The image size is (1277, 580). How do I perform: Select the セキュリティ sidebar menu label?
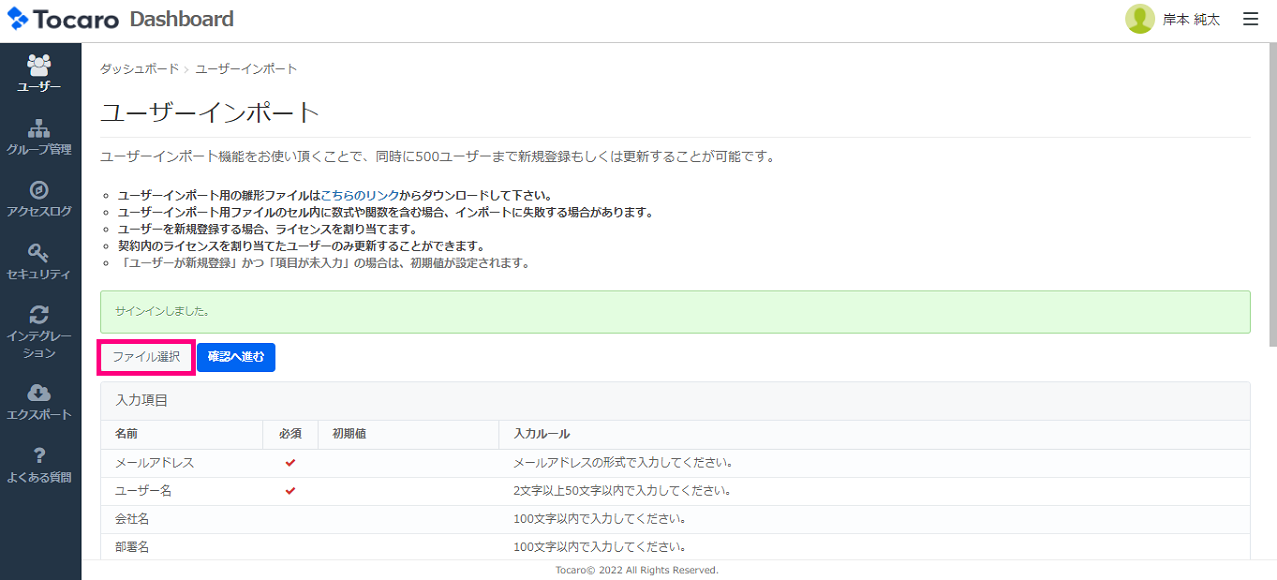pos(39,274)
